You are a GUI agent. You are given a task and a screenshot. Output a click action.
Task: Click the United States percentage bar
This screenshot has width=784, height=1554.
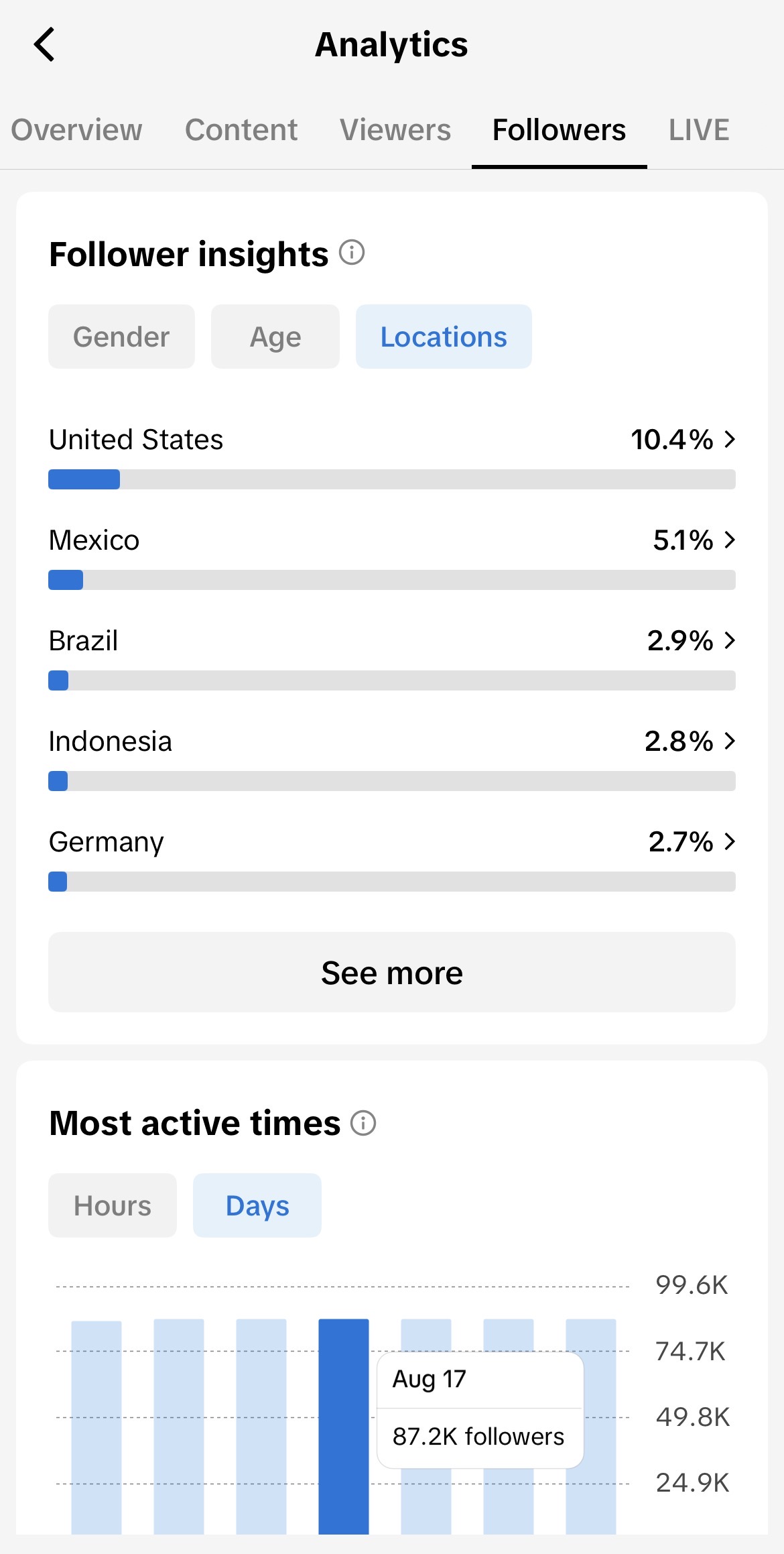(x=392, y=479)
